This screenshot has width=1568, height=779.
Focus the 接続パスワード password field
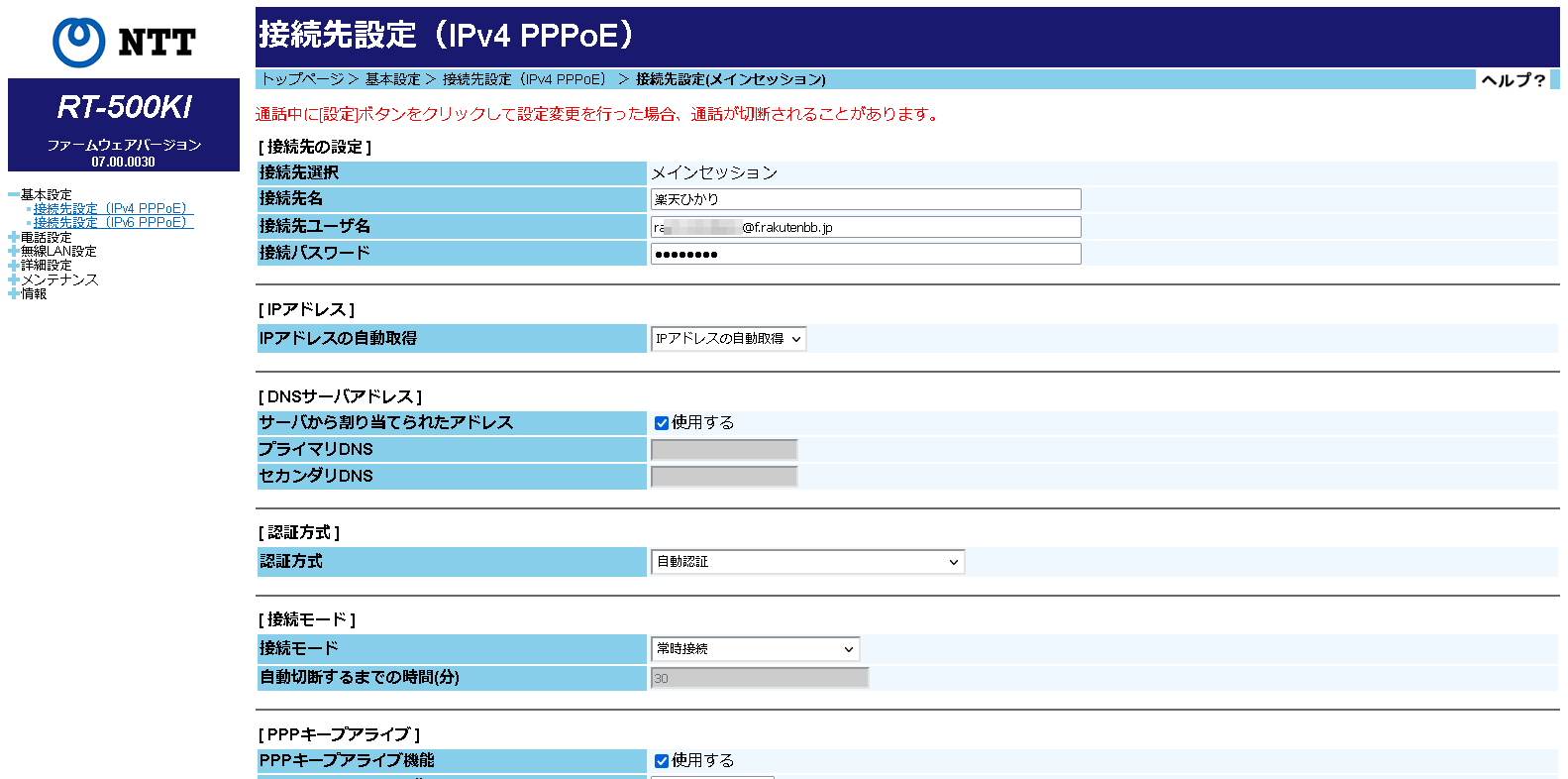point(865,254)
